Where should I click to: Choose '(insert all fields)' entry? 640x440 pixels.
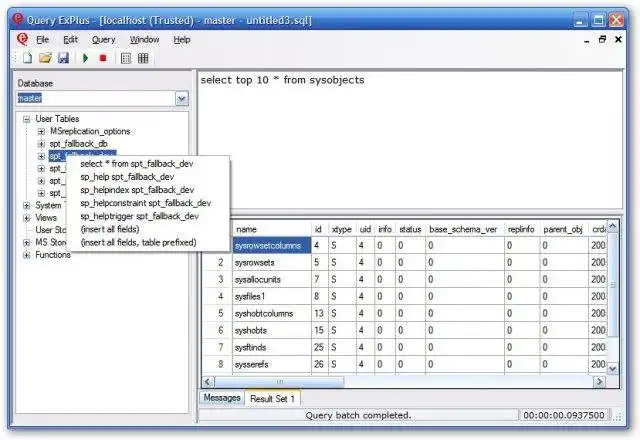click(148, 229)
